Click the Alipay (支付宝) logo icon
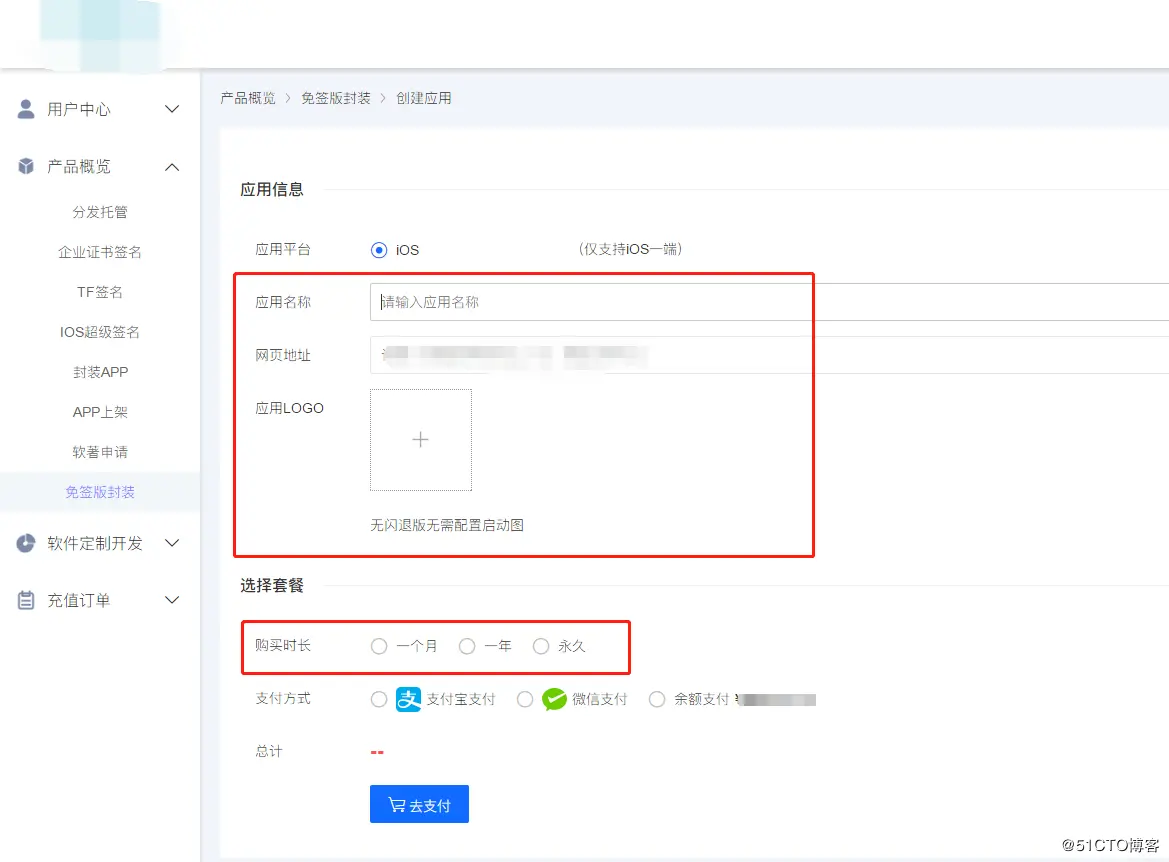1169x862 pixels. (406, 699)
